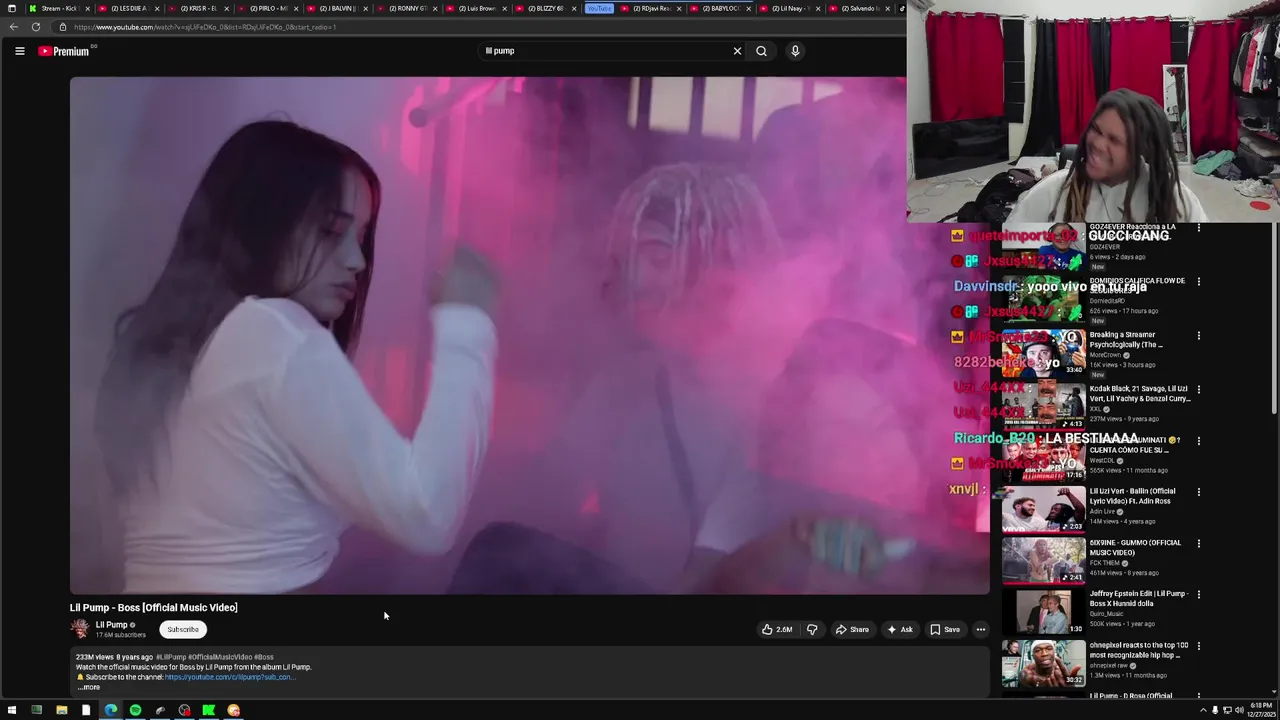Open the 'Breaking a Streamer Psychologically' thumbnail
Image resolution: width=1280 pixels, height=720 pixels.
click(1043, 352)
